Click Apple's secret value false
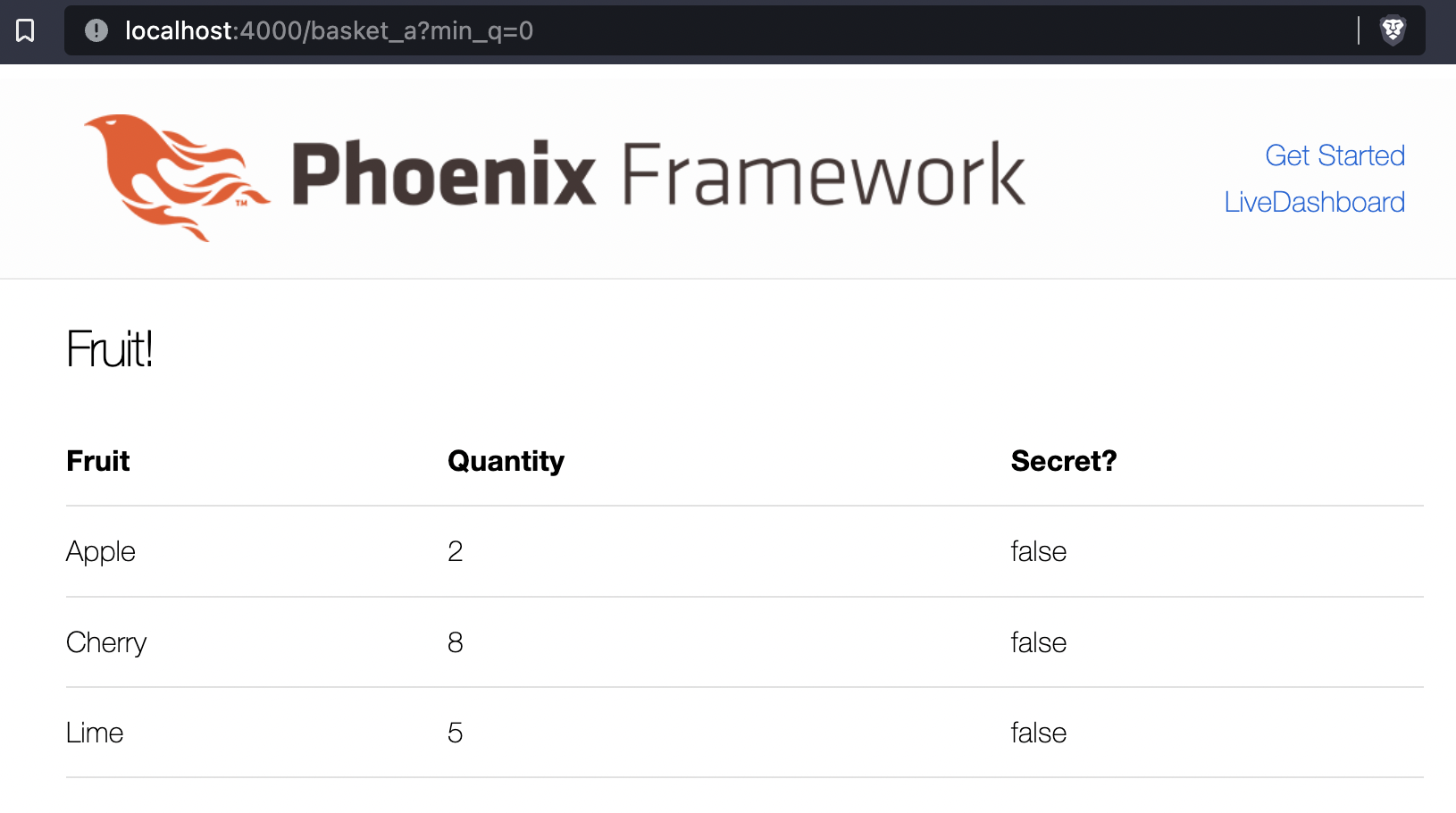The image size is (1456, 813). (1039, 551)
